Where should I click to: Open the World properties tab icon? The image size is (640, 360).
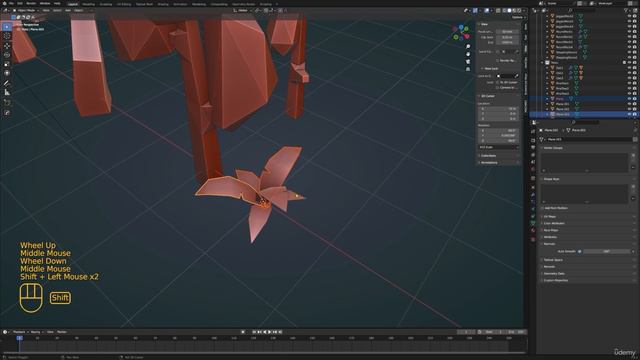click(533, 169)
